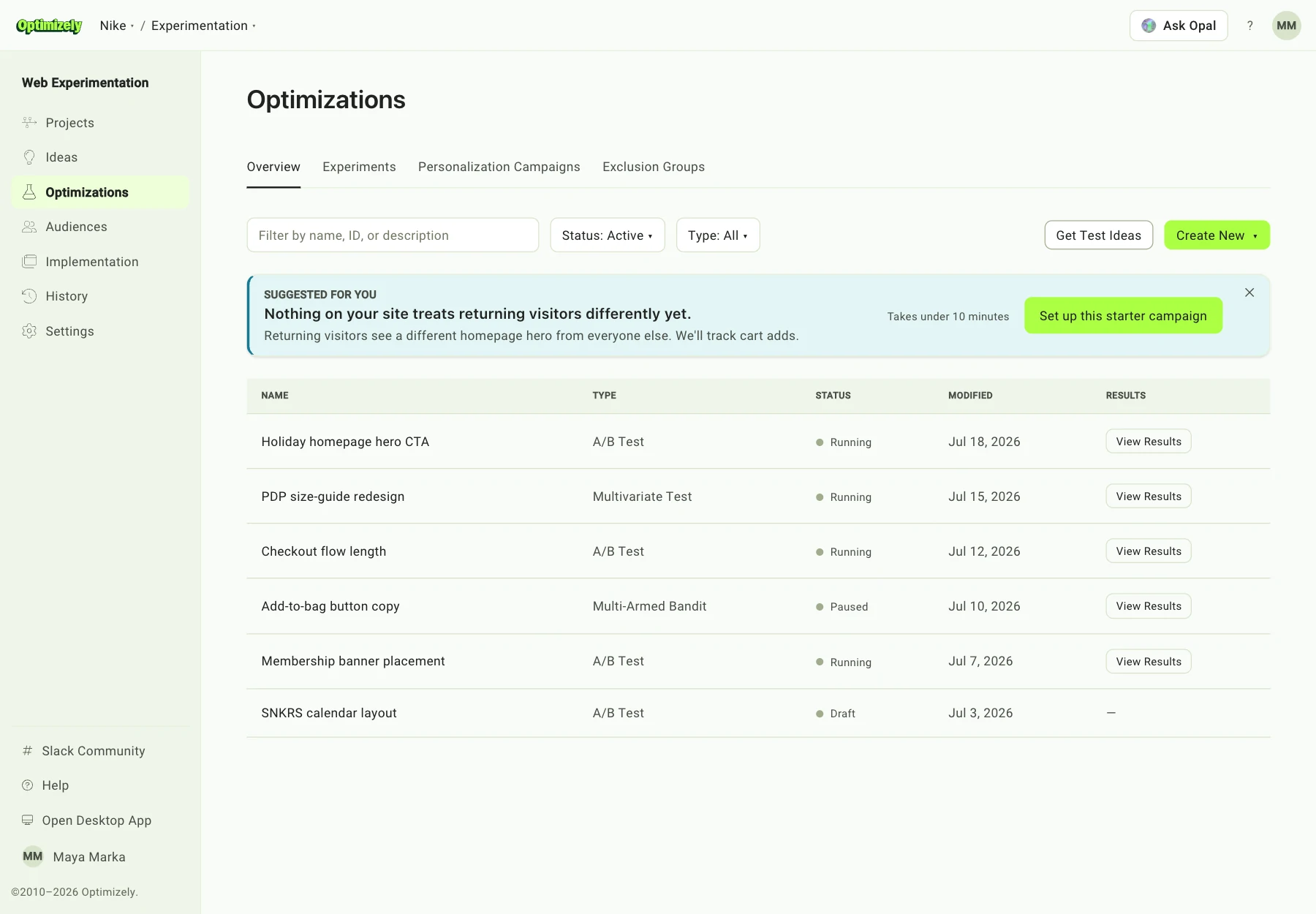Click the Name column header
1316x914 pixels.
tap(275, 396)
